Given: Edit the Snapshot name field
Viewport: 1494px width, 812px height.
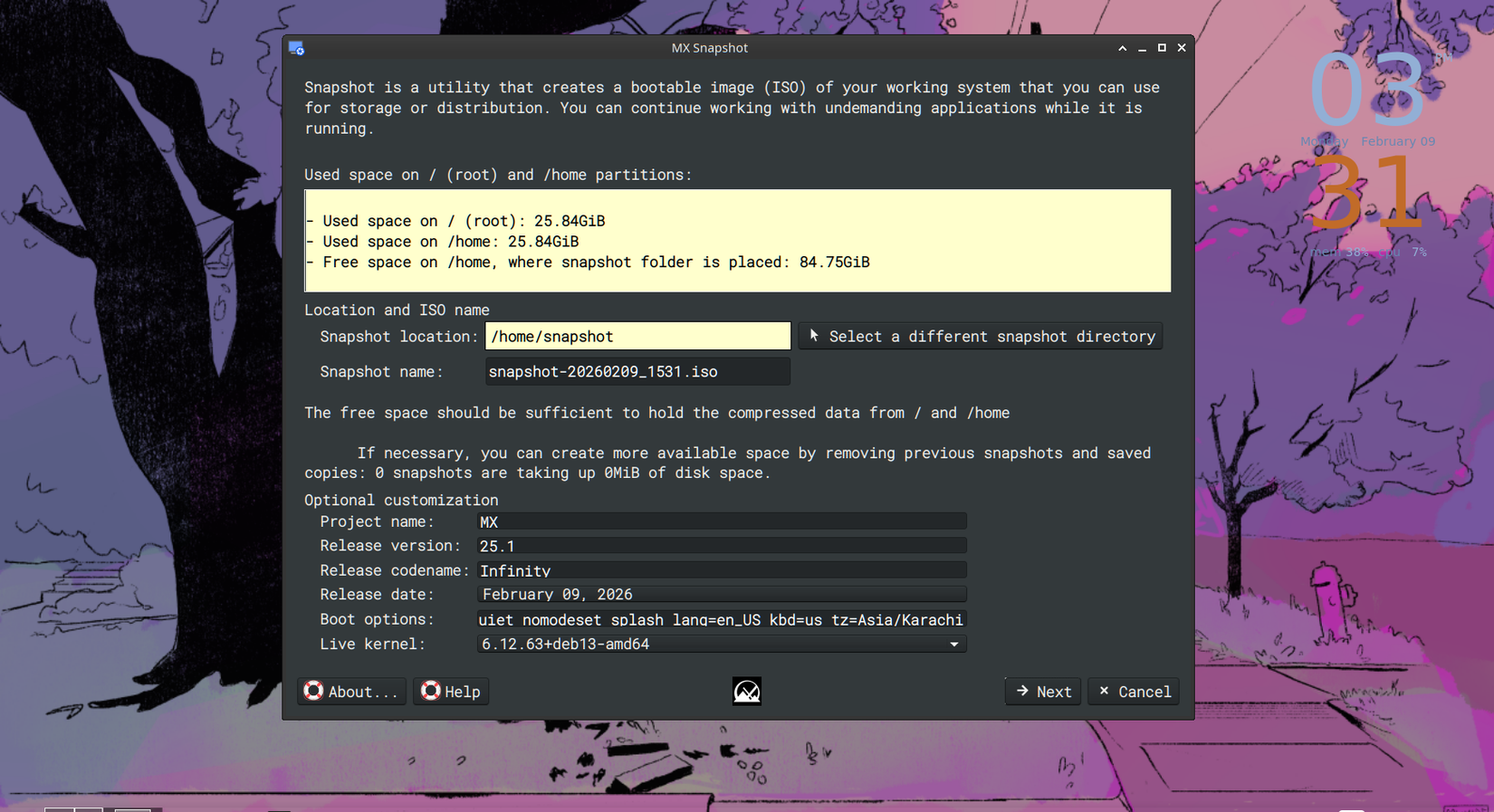Looking at the screenshot, I should (x=637, y=372).
